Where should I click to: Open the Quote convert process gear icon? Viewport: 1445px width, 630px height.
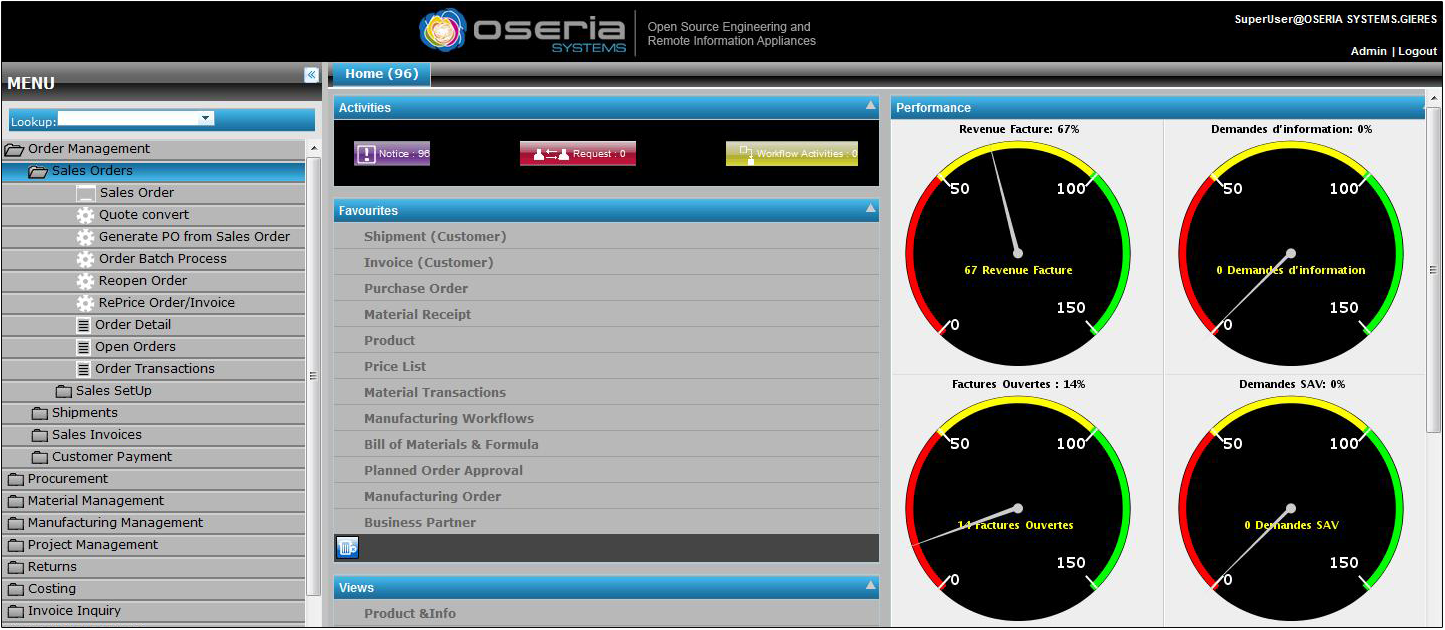(85, 215)
